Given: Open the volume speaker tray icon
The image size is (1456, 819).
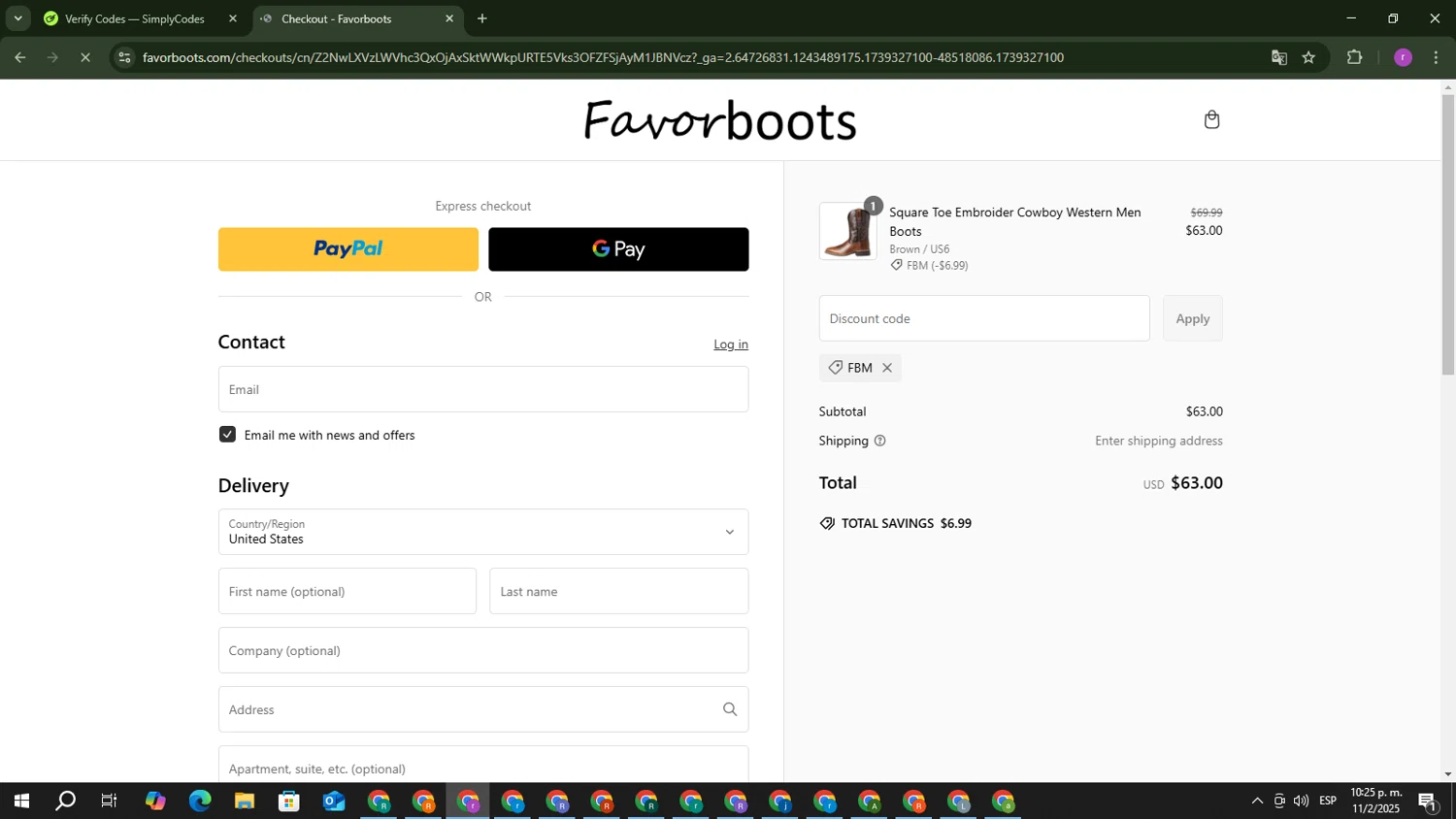Looking at the screenshot, I should click(1301, 801).
